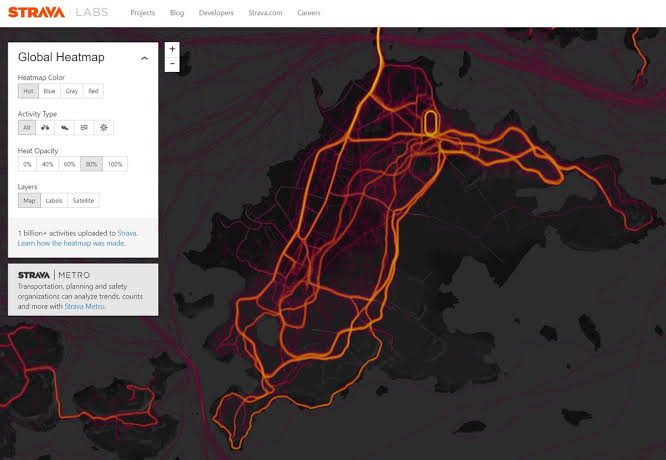Open the Projects menu item
666x460 pixels.
coord(143,13)
